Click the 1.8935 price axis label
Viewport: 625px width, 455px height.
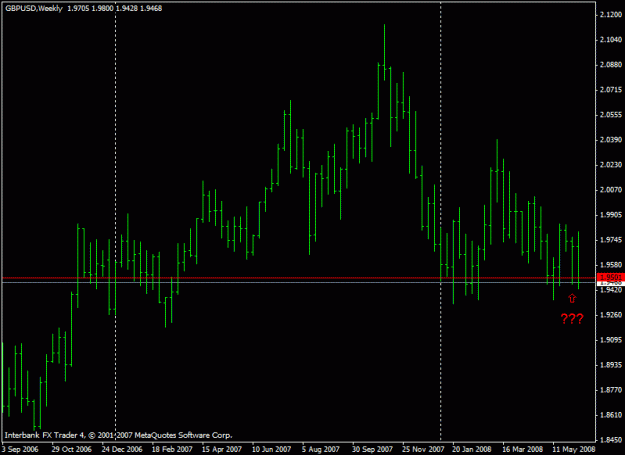pos(611,365)
